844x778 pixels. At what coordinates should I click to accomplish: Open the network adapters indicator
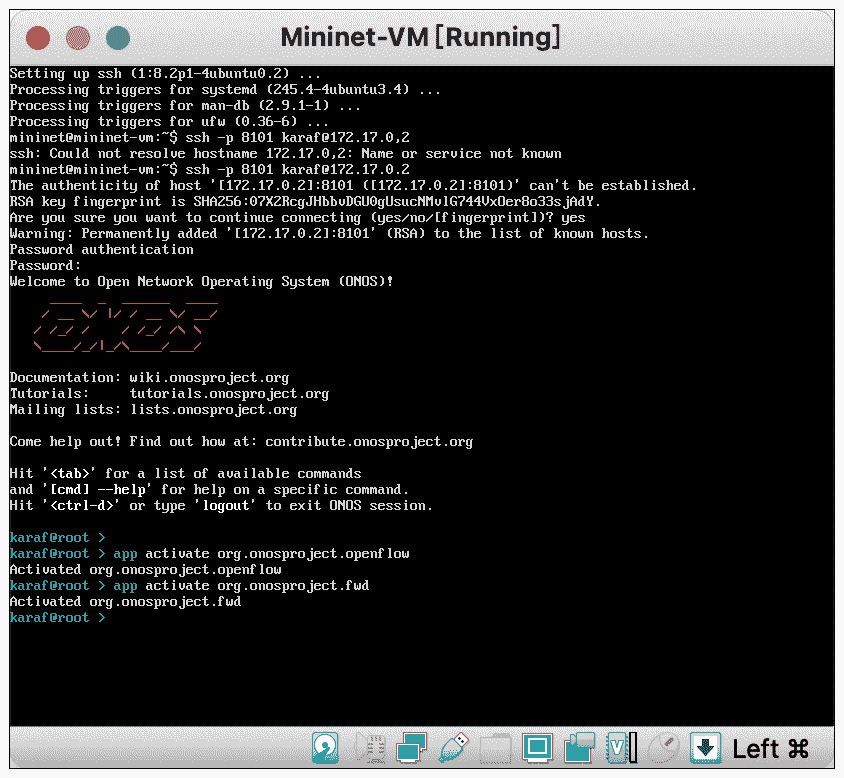click(411, 747)
